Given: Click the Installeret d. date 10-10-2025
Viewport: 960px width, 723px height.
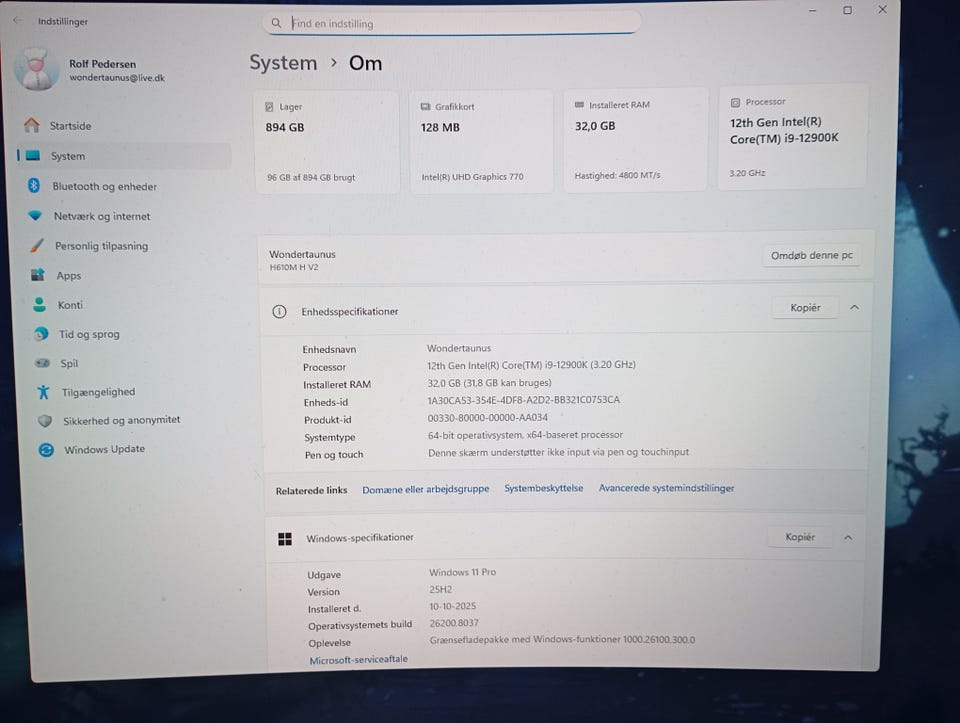Looking at the screenshot, I should pos(452,606).
